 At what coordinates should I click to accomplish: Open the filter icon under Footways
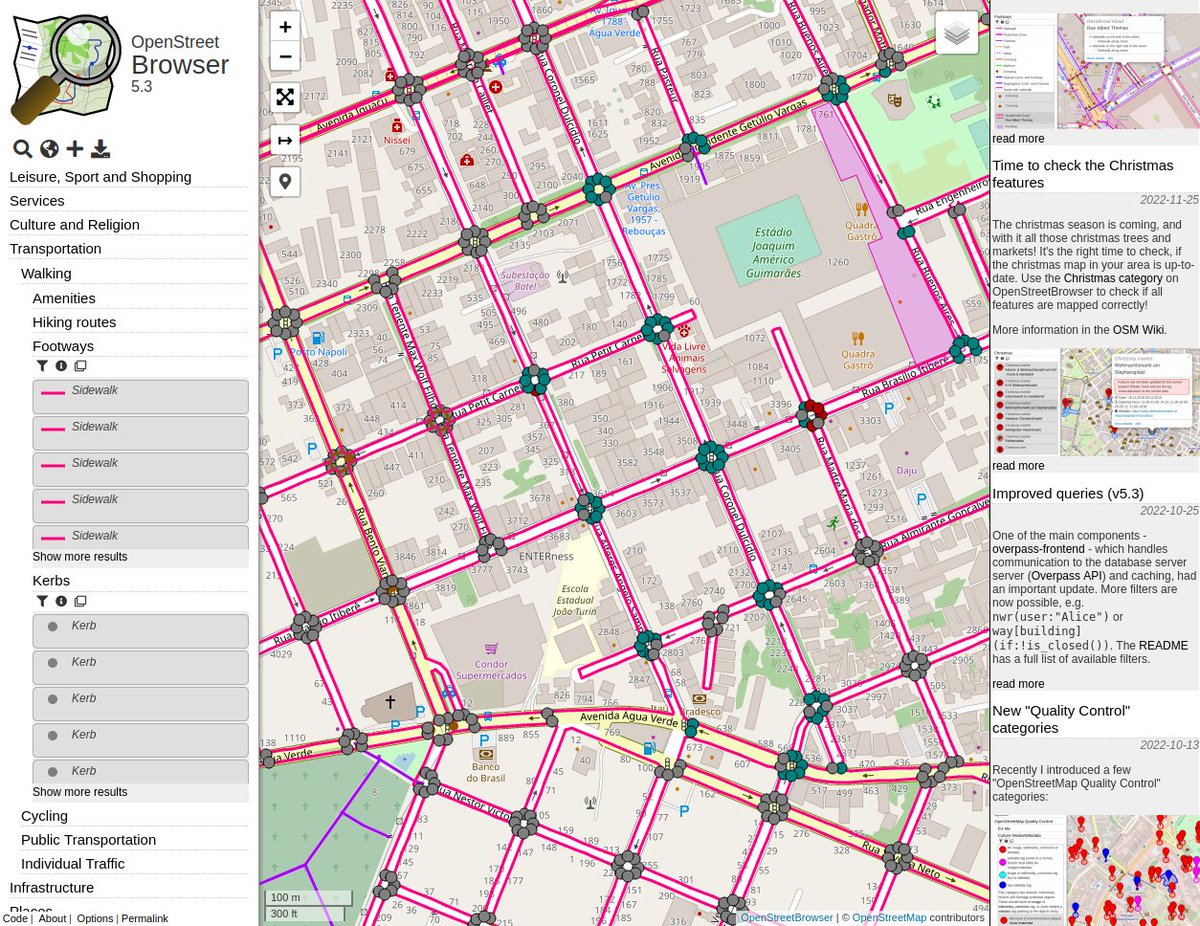tap(42, 366)
